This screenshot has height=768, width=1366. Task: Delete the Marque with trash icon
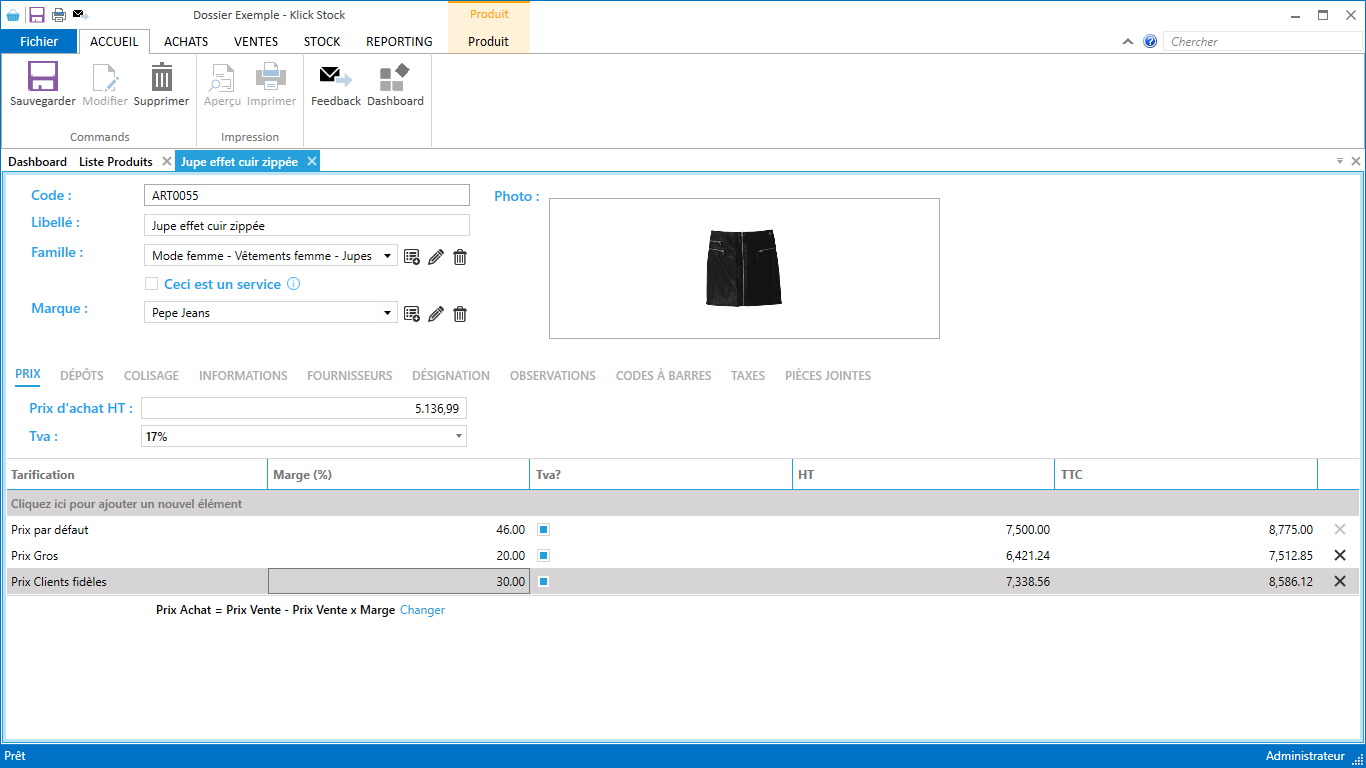coord(460,314)
